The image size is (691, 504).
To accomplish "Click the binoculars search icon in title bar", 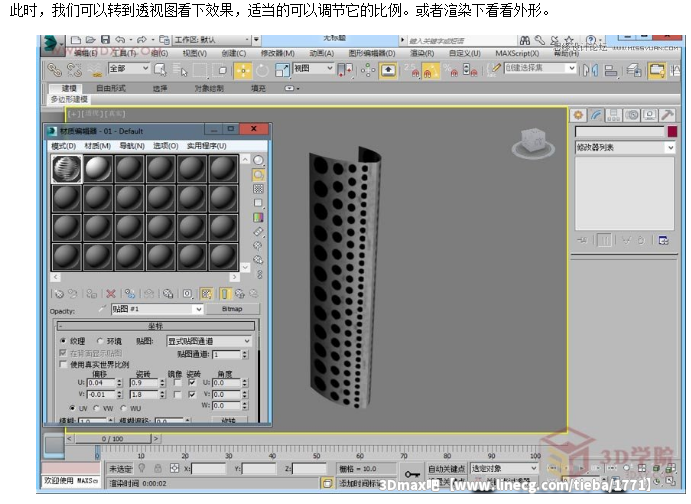I will coord(524,41).
